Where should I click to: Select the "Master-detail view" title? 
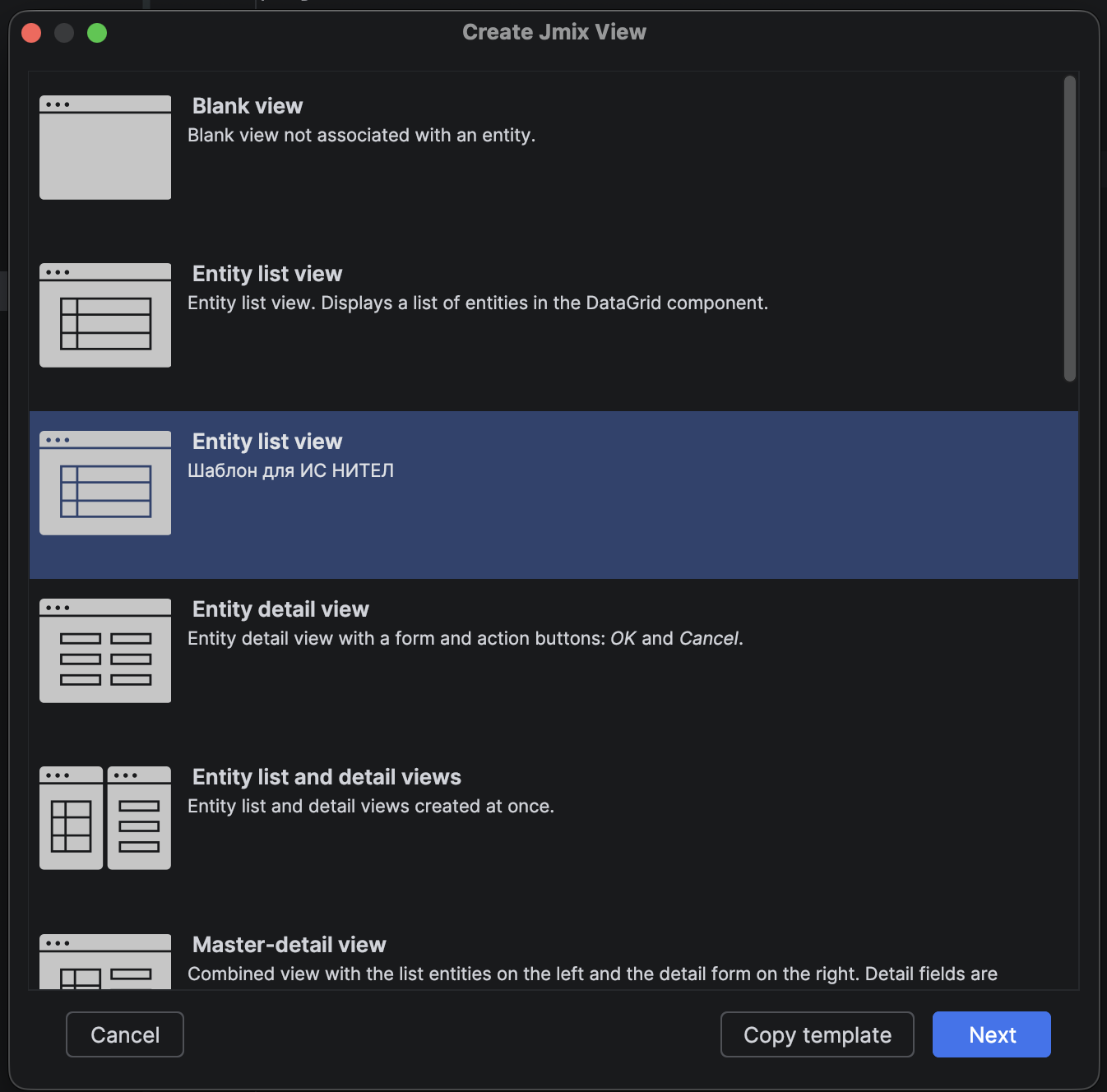point(289,945)
